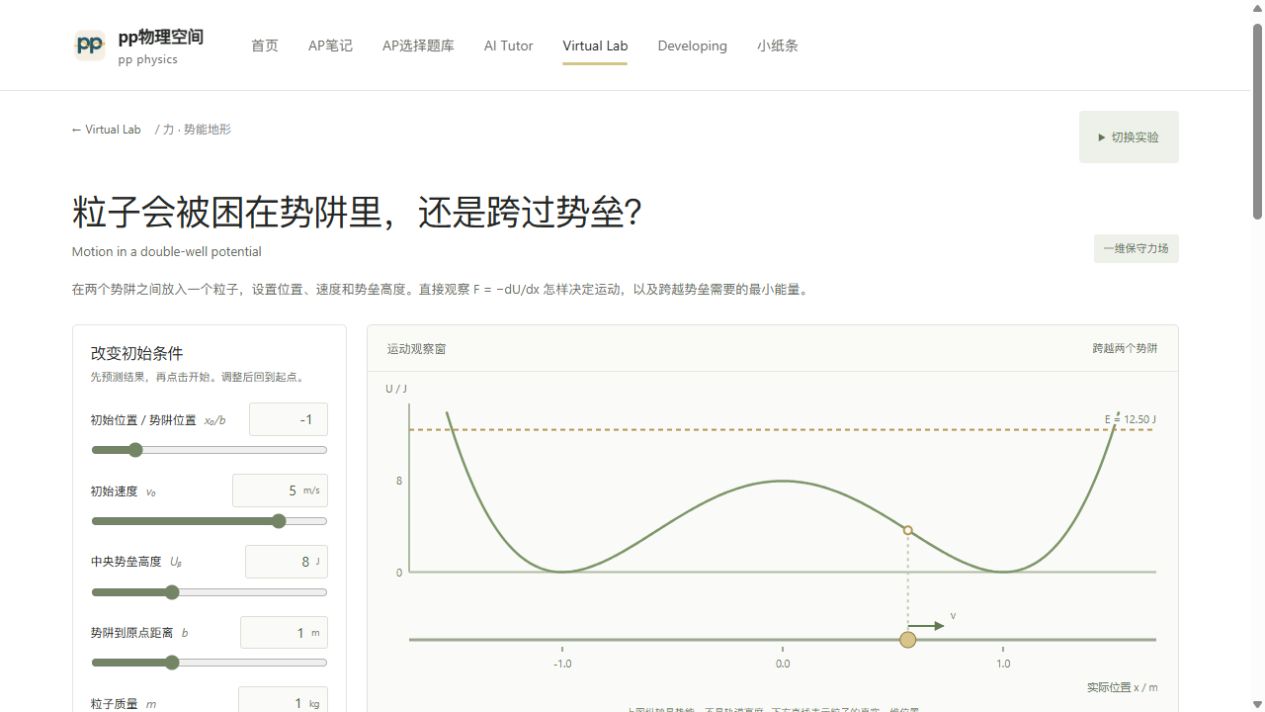Click the page scrollbar up arrow

tap(1257, 8)
